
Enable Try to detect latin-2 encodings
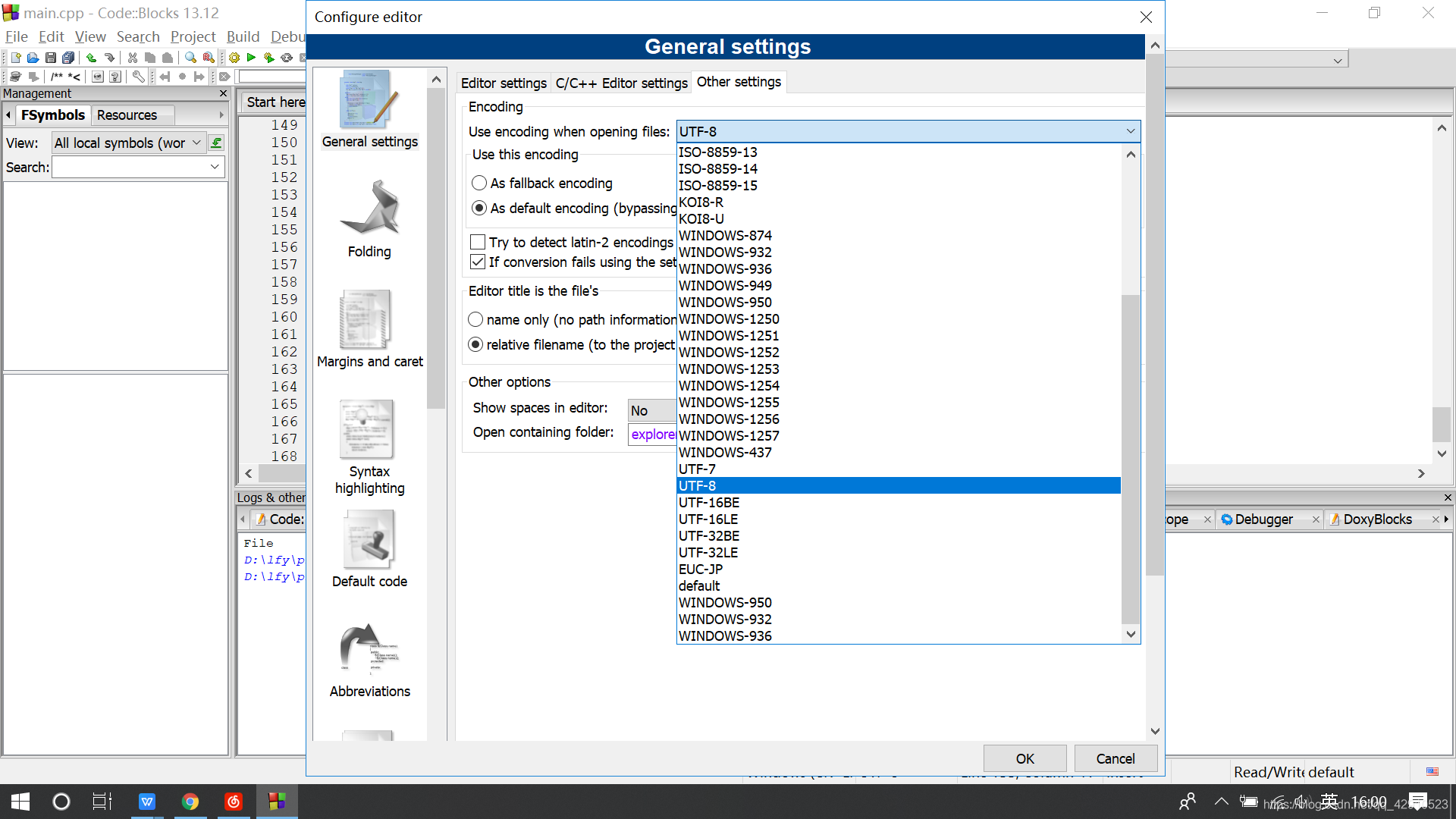click(x=478, y=243)
